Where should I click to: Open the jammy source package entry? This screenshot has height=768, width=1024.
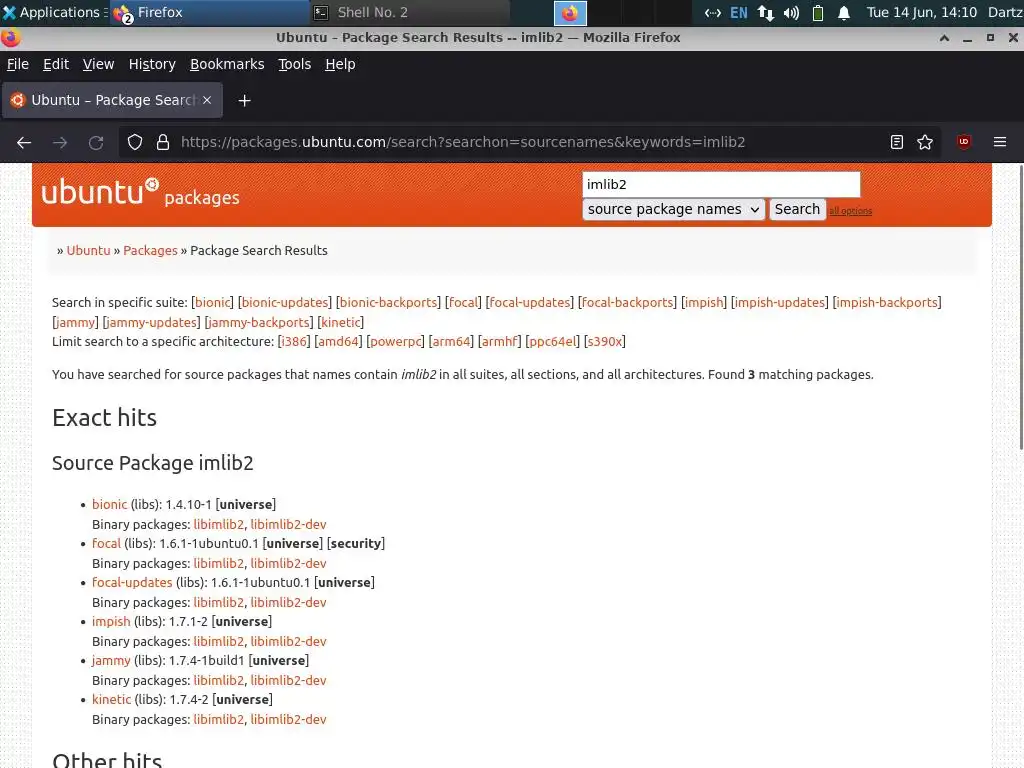(x=111, y=661)
